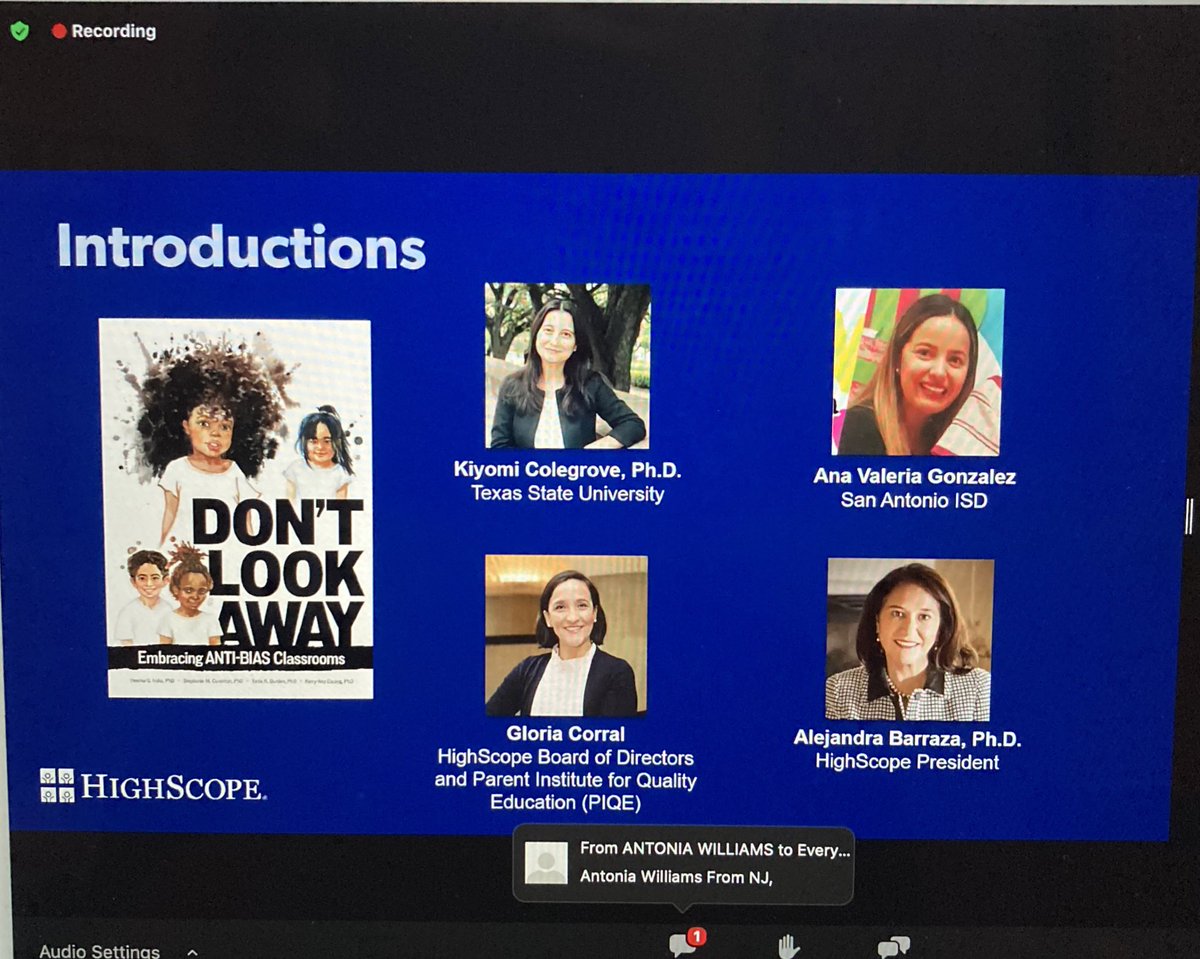The height and width of the screenshot is (959, 1200).
Task: Click 'San Antonio ISD' text
Action: pos(913,499)
